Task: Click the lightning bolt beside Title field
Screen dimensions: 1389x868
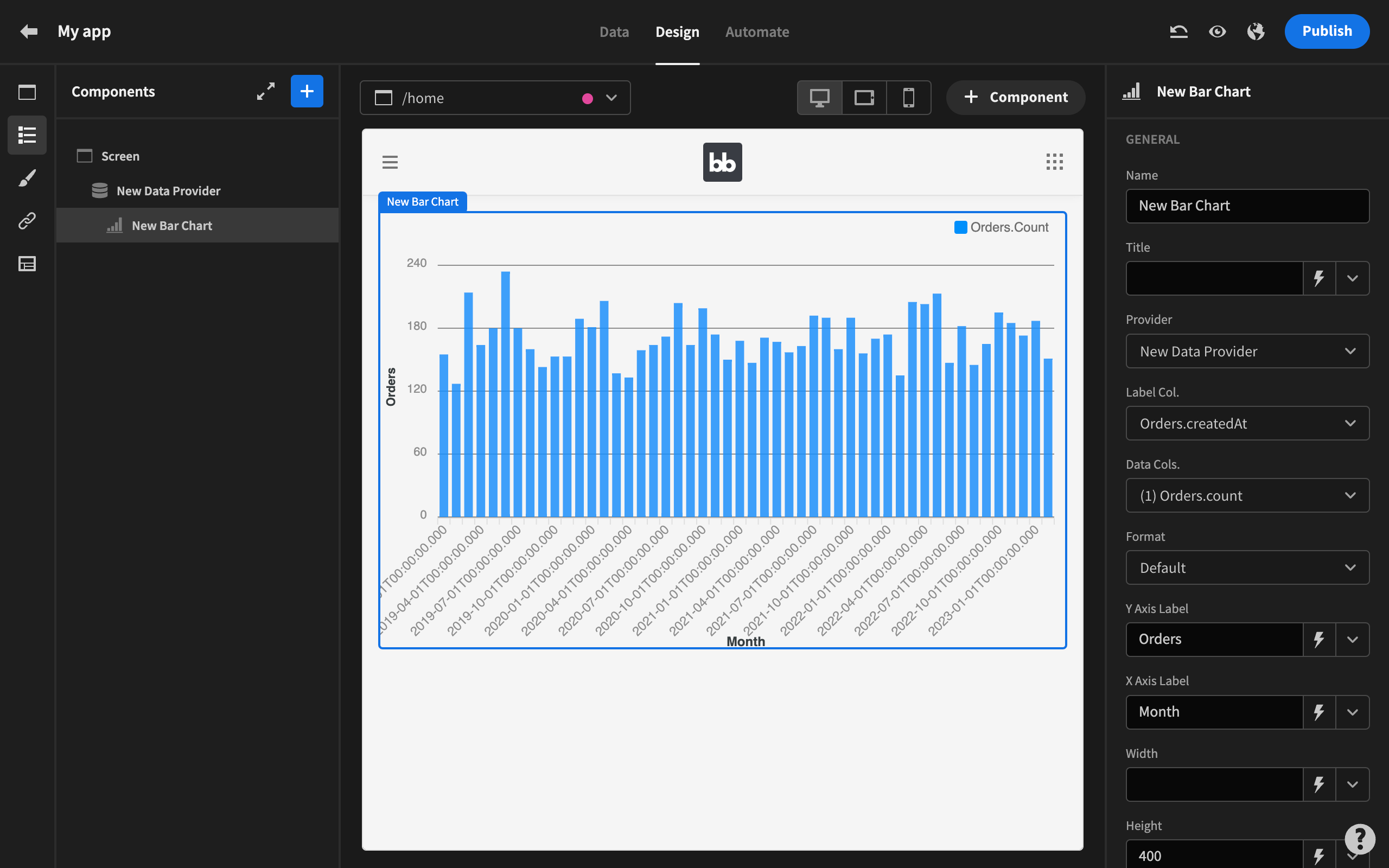Action: tap(1319, 278)
